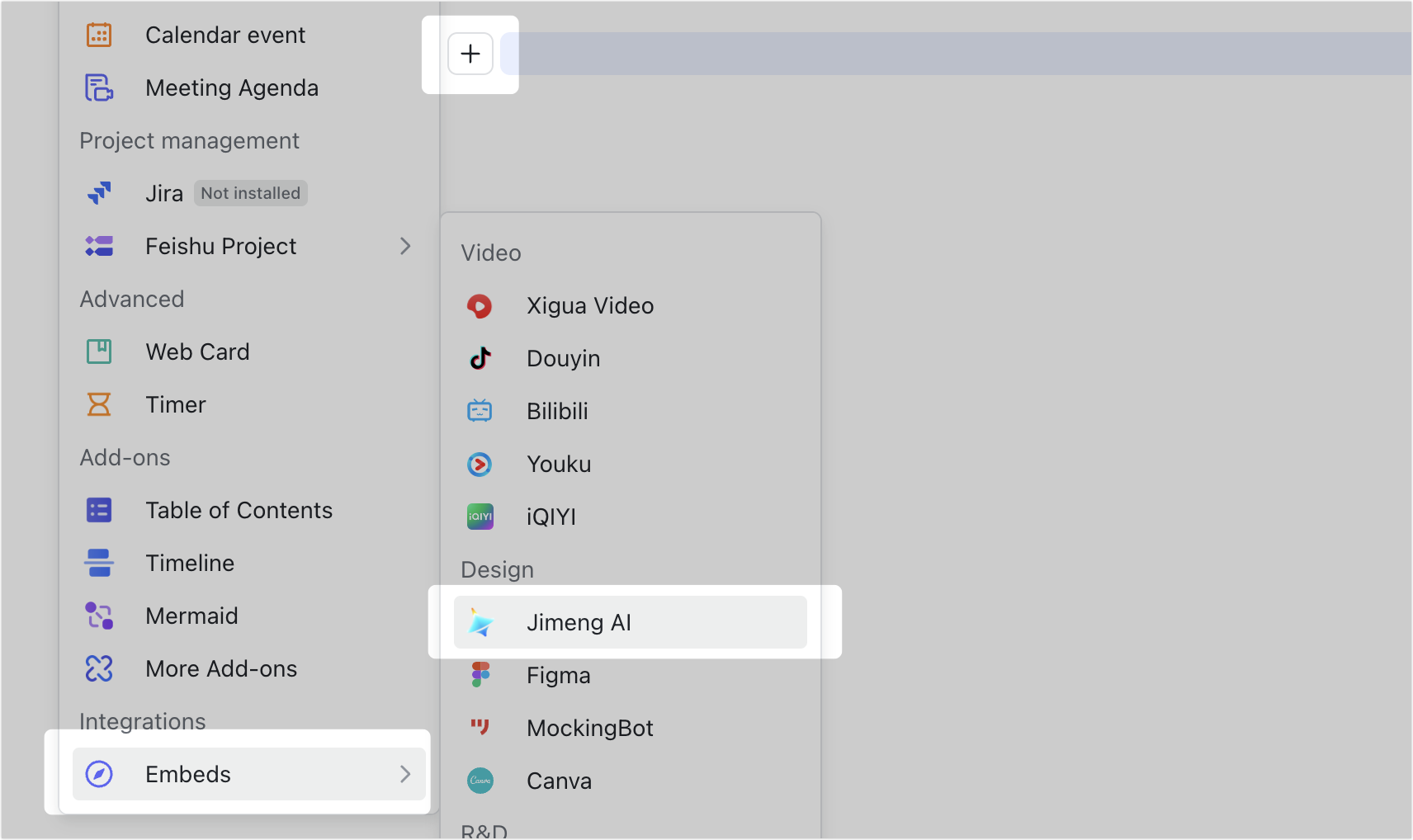
Task: Click the More Add-ons icon
Action: click(99, 668)
